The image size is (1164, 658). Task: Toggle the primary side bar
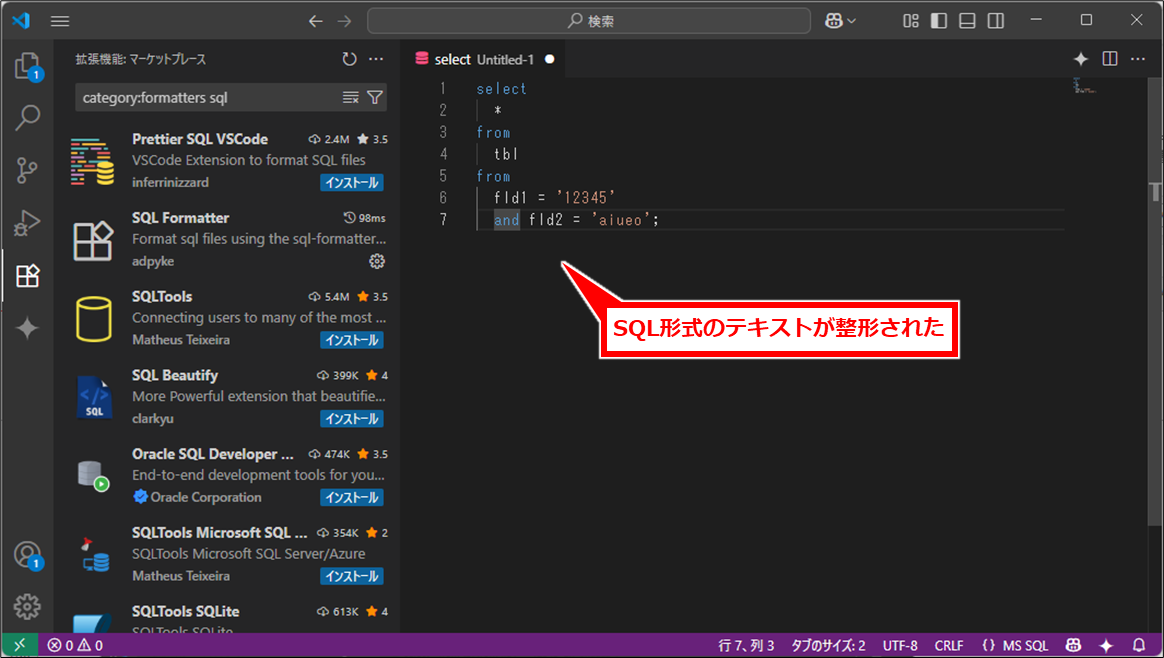tap(939, 21)
